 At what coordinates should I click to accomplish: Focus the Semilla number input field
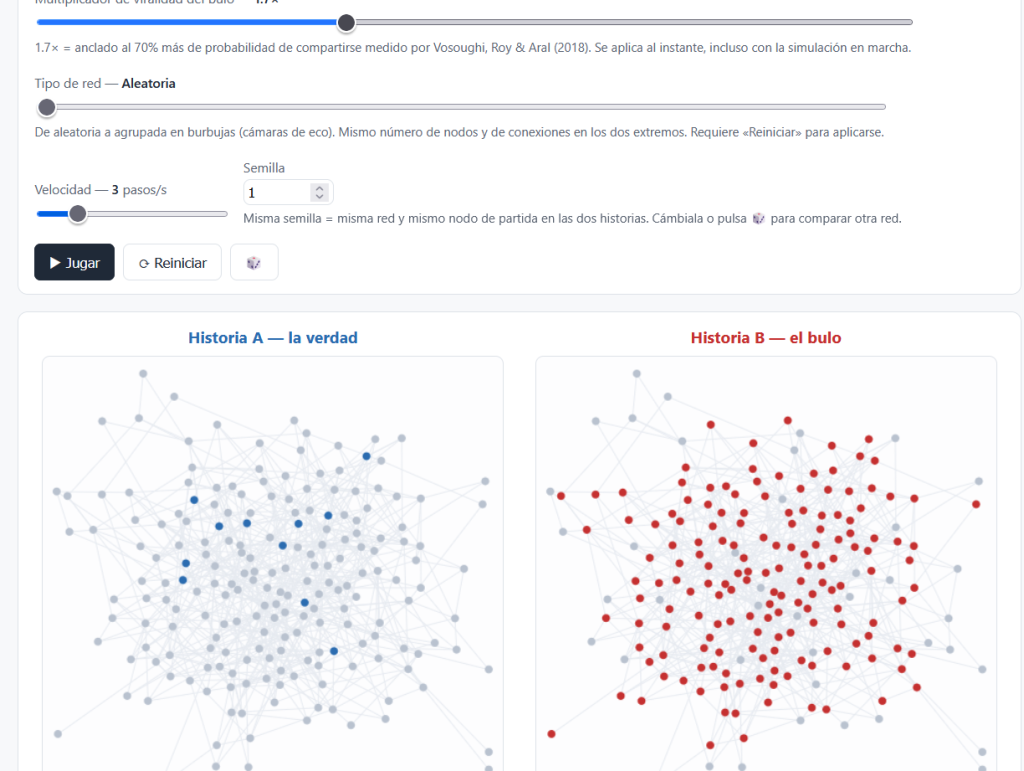coord(278,193)
